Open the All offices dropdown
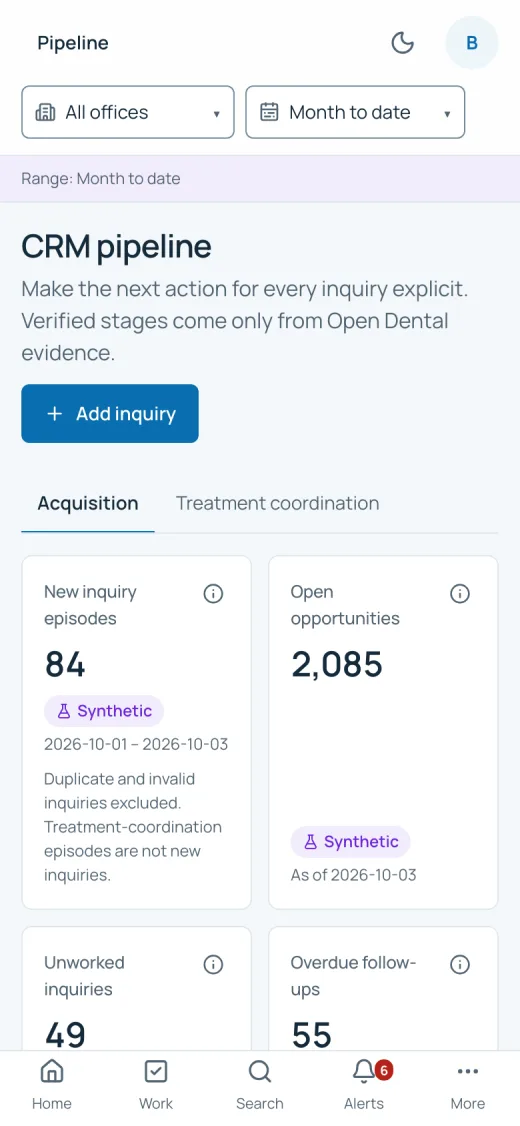 click(x=128, y=112)
